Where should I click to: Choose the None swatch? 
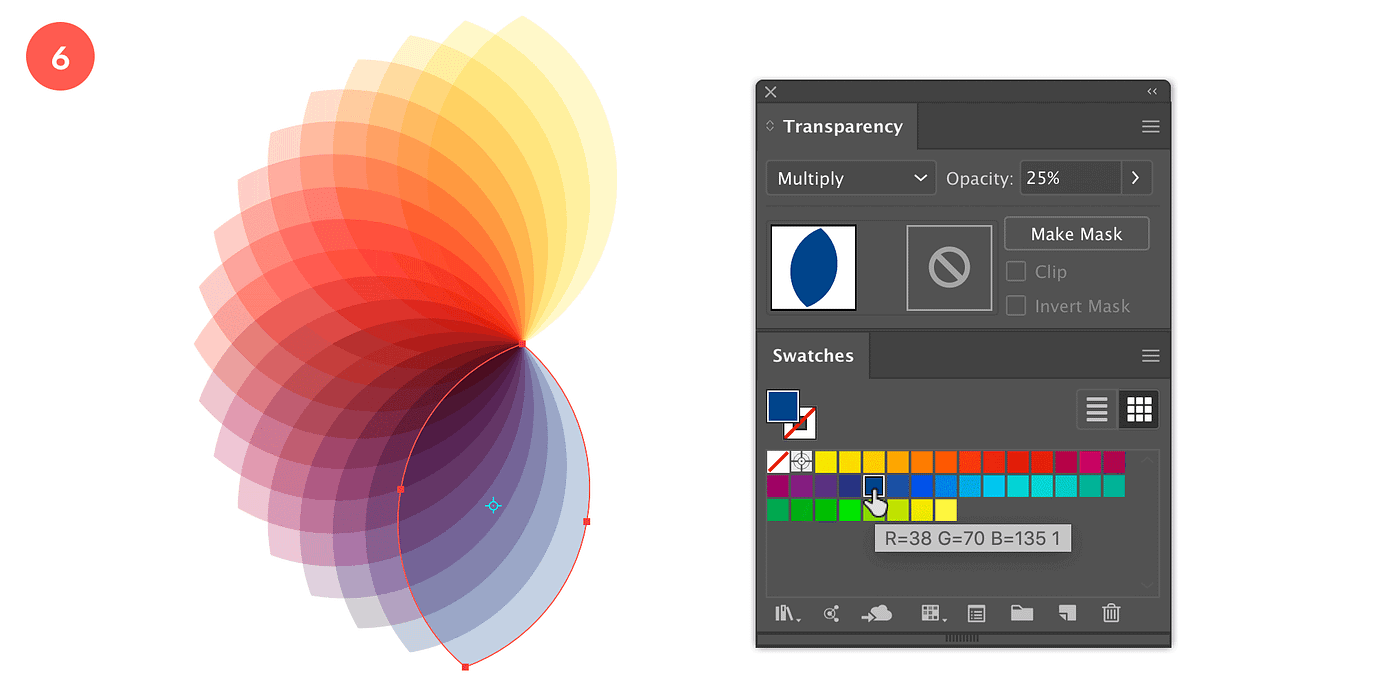[778, 461]
